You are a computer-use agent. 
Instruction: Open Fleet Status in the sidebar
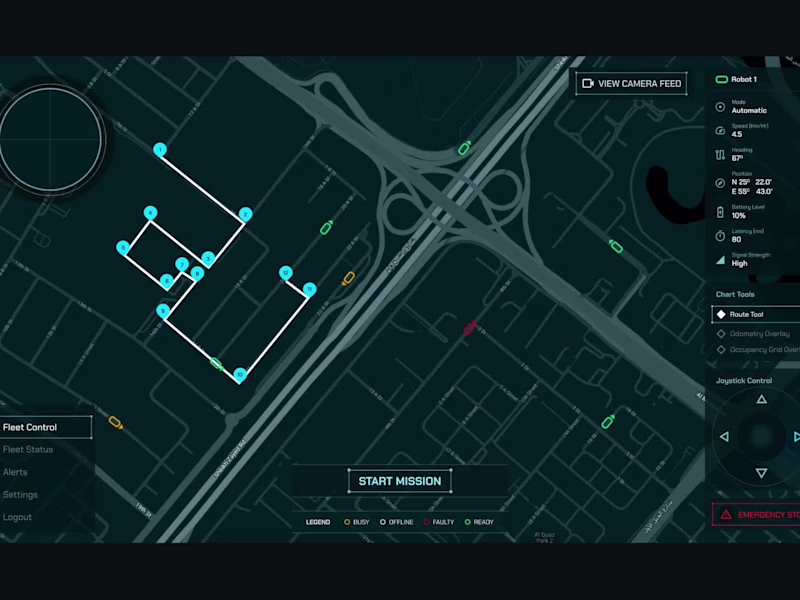tap(28, 449)
